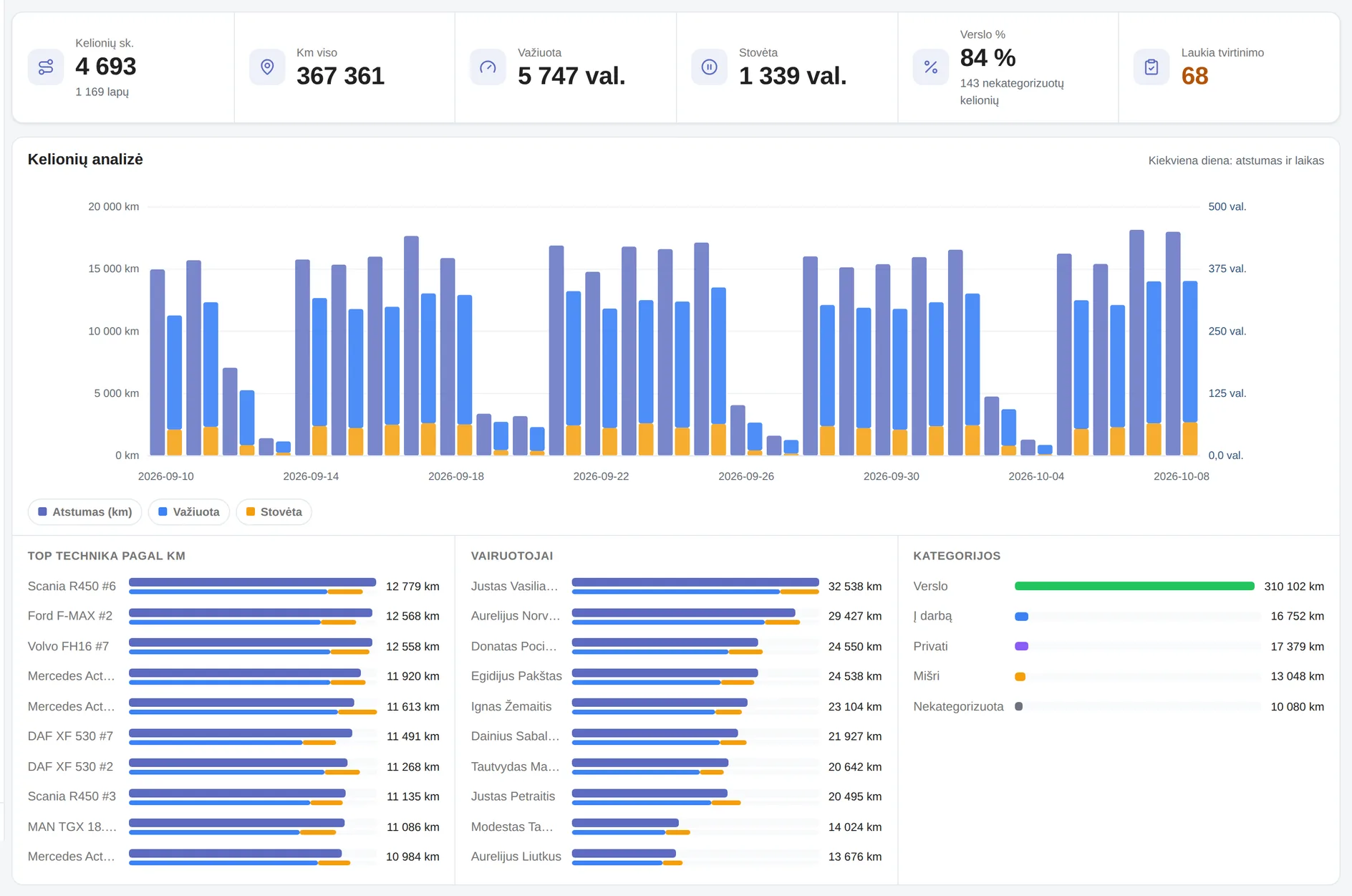
Task: Click the Km viso location pin icon
Action: [267, 67]
